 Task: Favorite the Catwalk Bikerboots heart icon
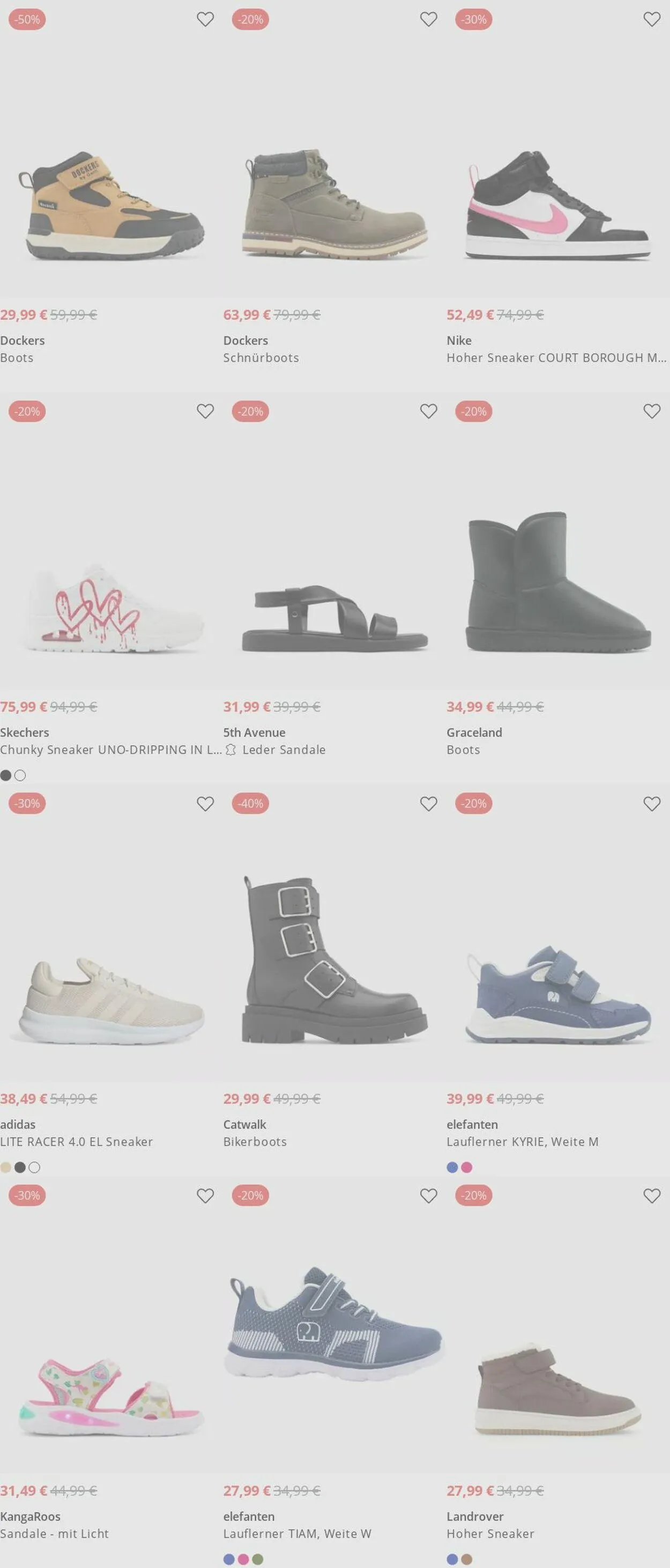429,804
